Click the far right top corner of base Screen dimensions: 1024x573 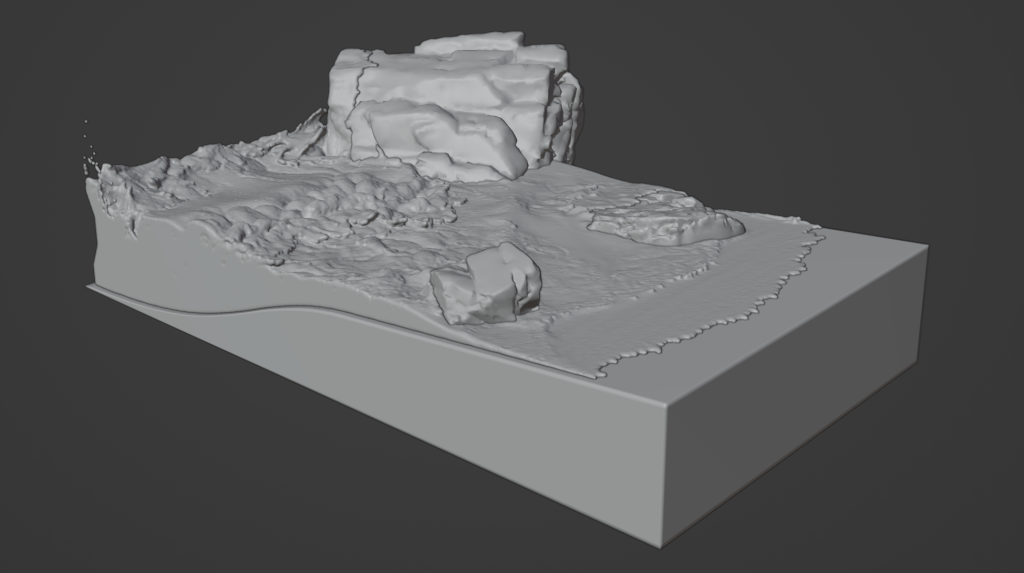[924, 248]
